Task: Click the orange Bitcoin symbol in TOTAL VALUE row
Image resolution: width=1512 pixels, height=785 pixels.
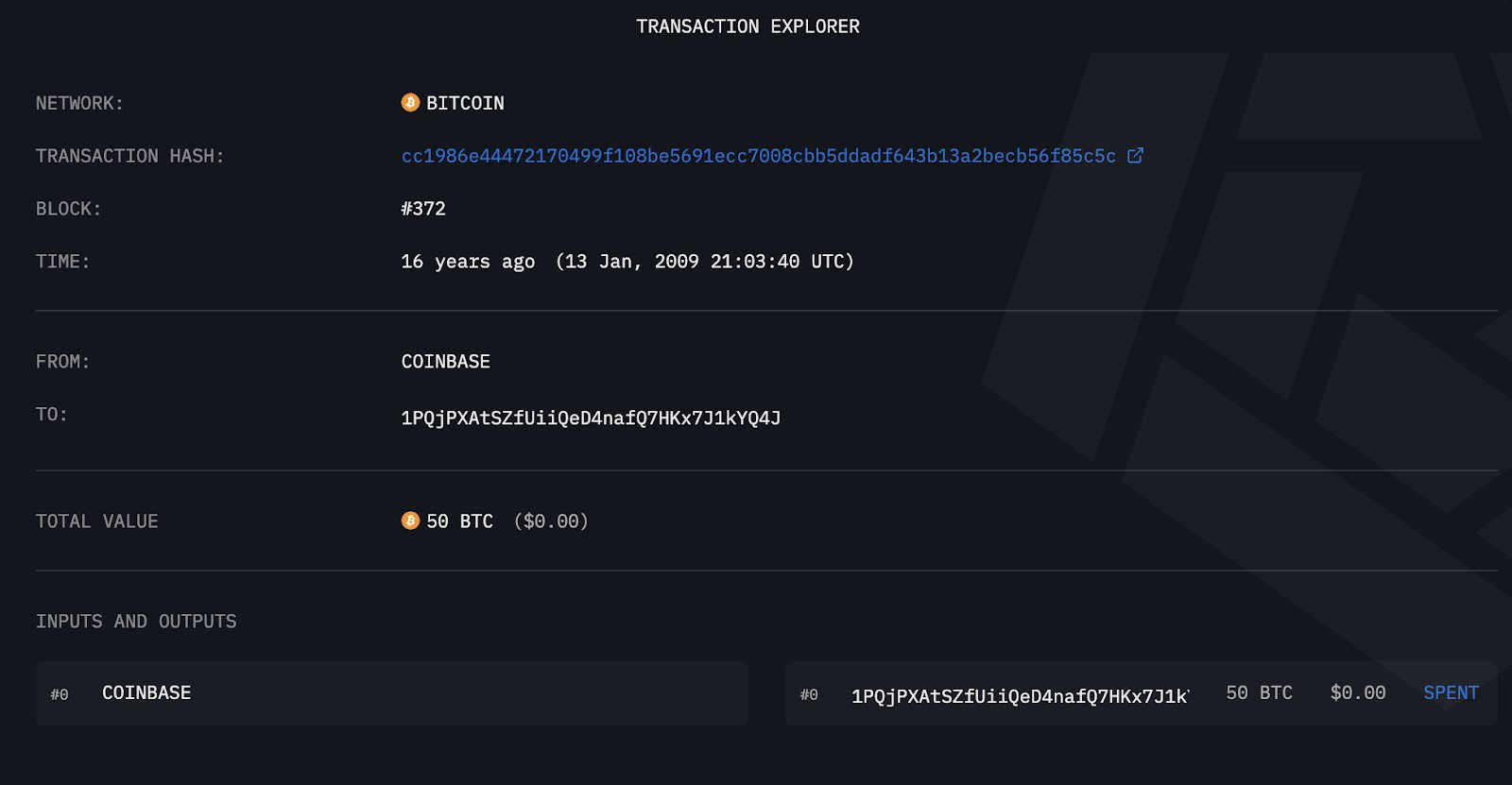Action: point(409,520)
